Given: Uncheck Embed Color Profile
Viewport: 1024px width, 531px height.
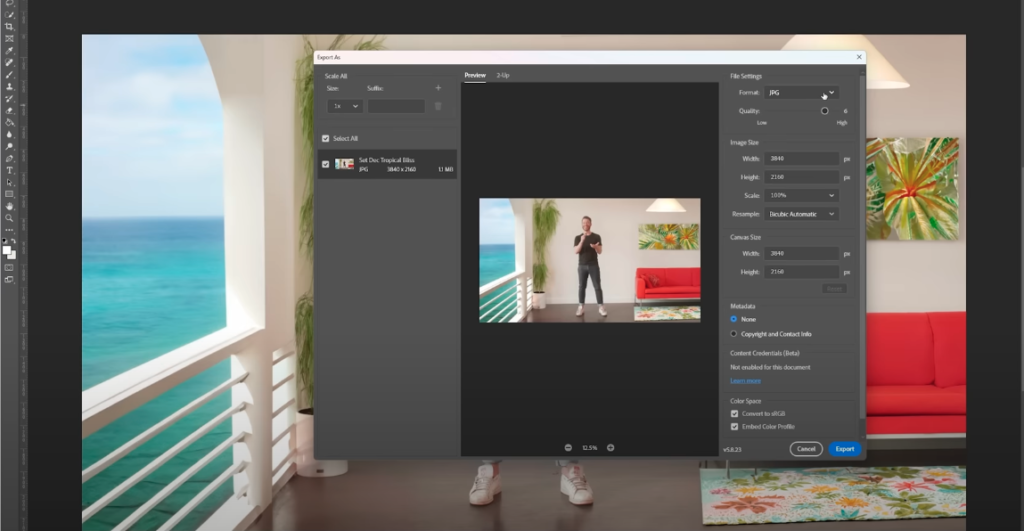Looking at the screenshot, I should [734, 426].
